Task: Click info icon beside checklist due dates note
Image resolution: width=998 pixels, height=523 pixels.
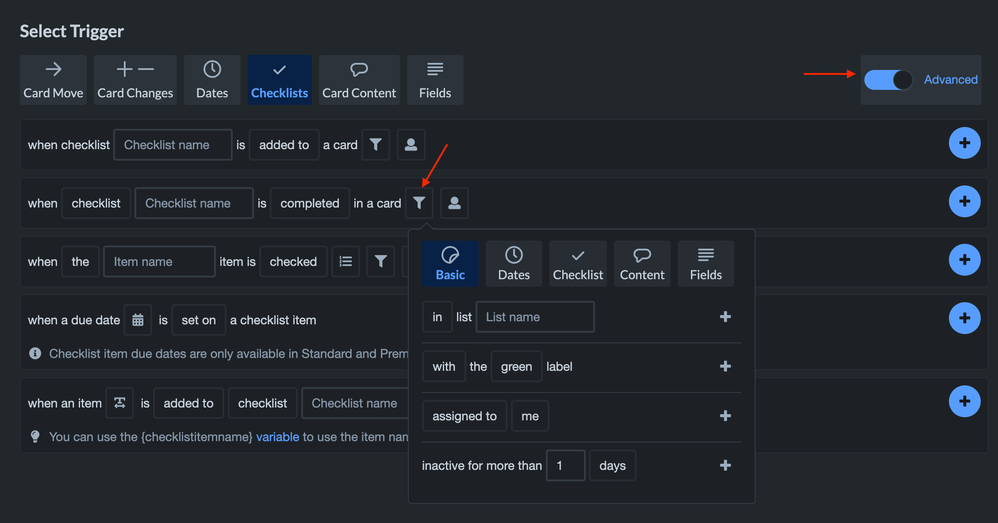Action: click(x=35, y=353)
